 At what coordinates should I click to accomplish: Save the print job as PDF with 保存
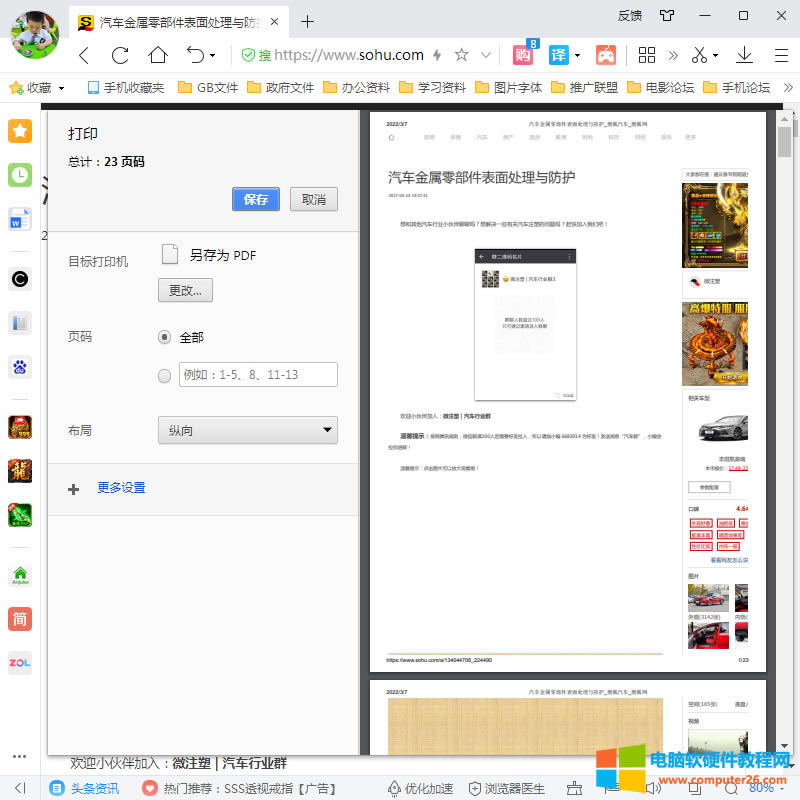click(256, 199)
